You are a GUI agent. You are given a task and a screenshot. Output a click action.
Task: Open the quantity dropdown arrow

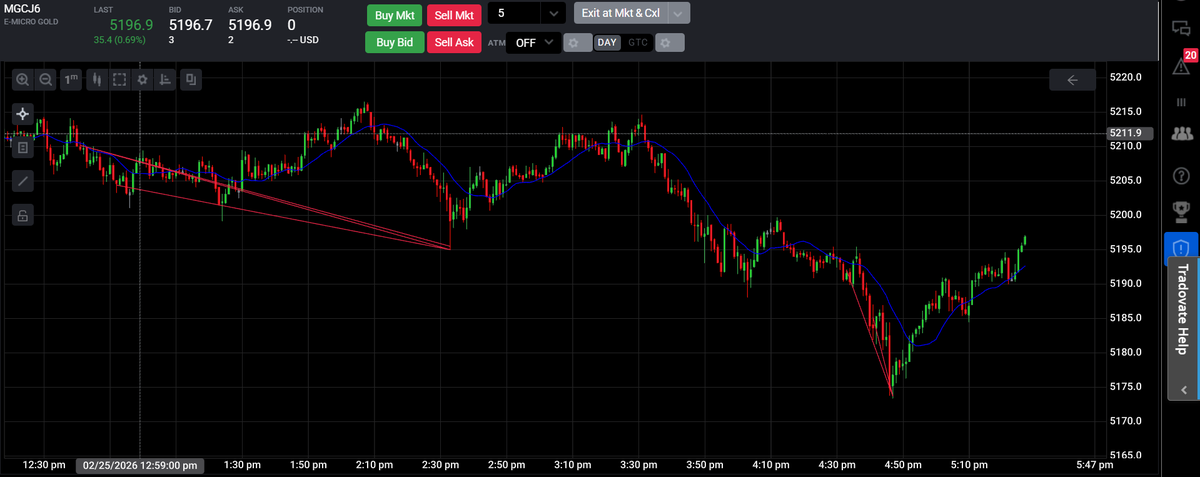[555, 14]
